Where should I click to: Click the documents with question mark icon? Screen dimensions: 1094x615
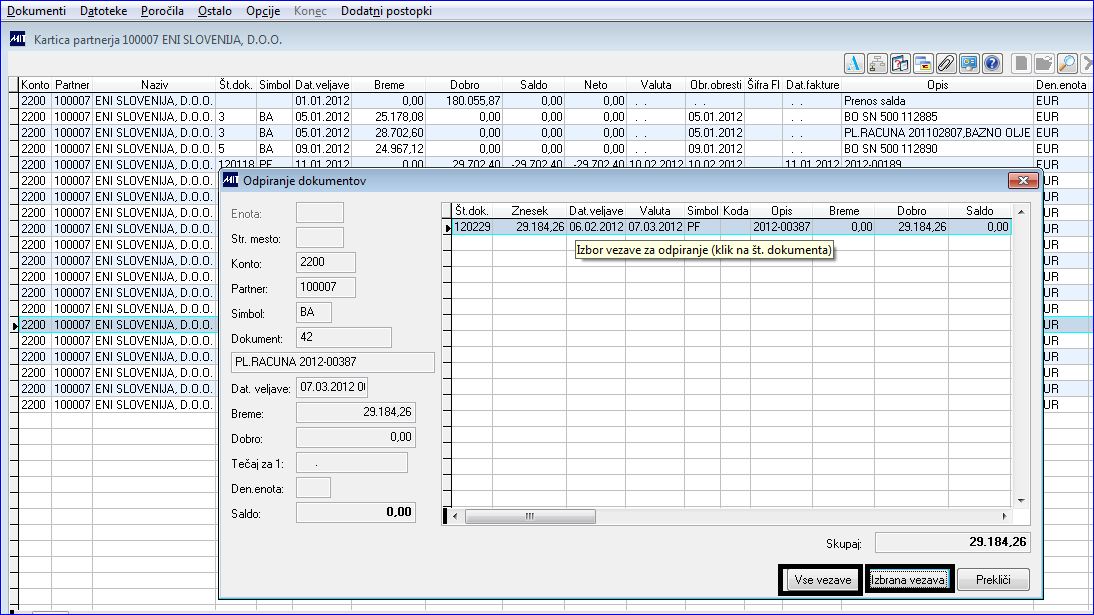(900, 64)
